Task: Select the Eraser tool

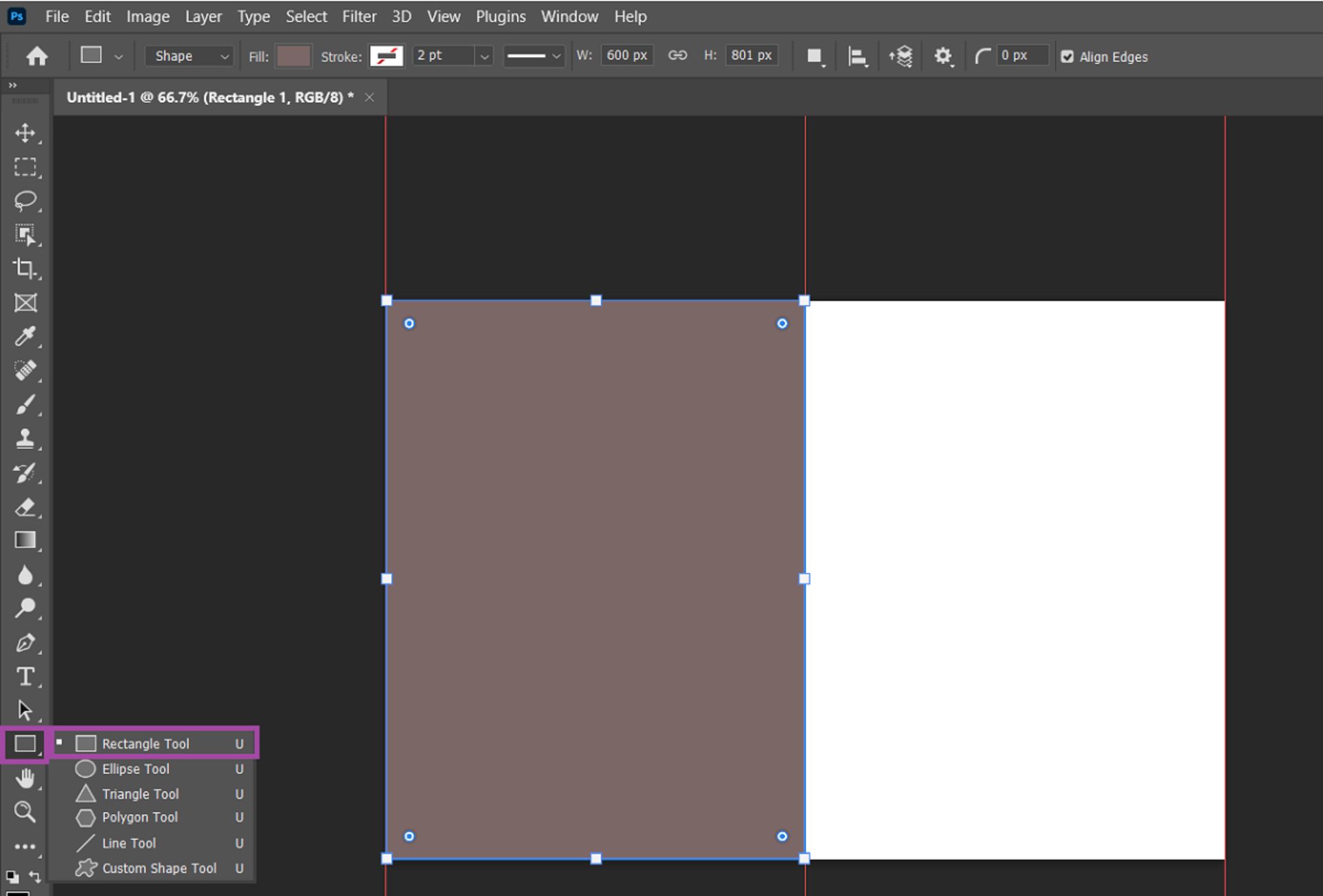Action: pyautogui.click(x=25, y=508)
